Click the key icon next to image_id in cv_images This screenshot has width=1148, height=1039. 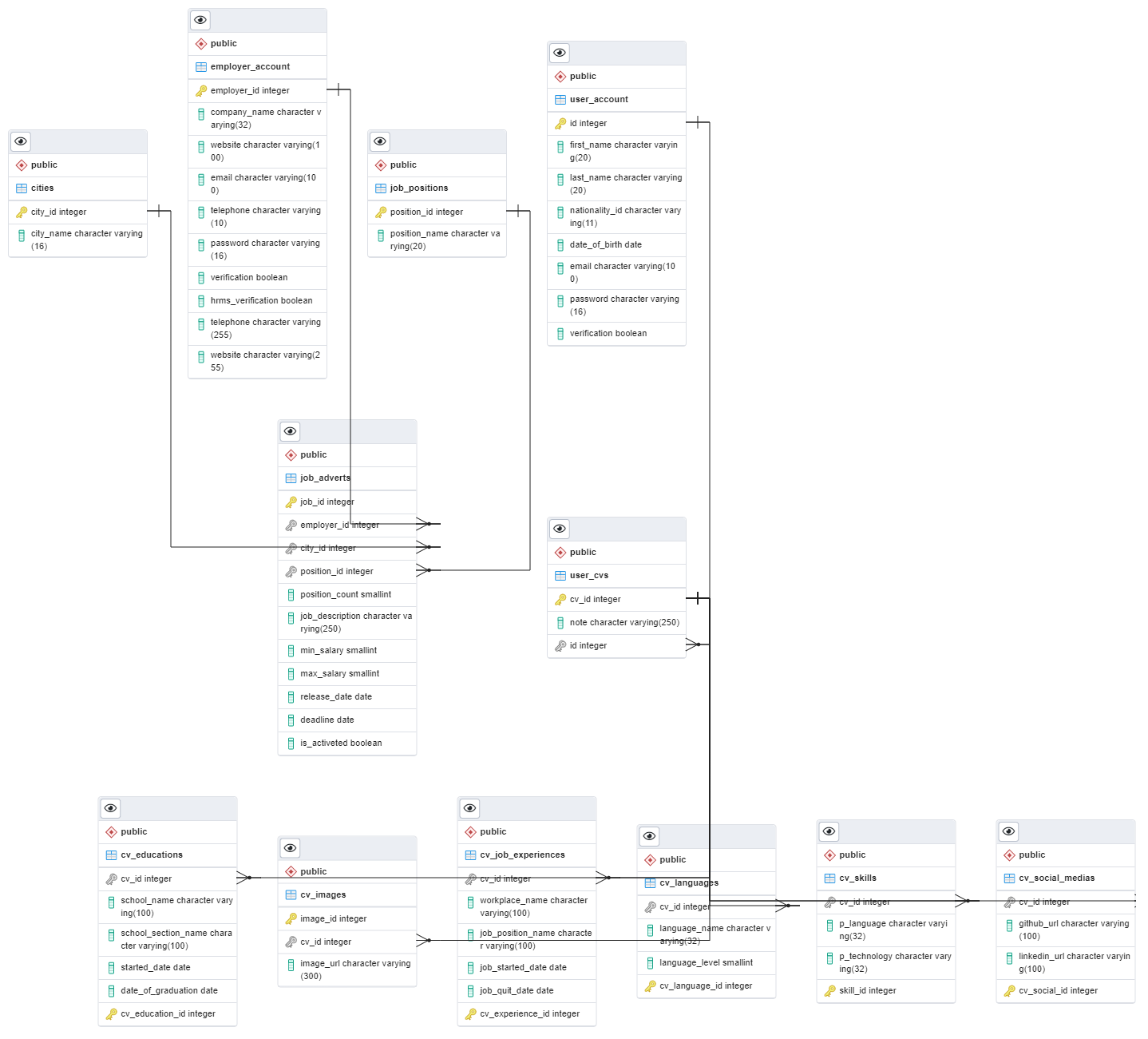click(x=291, y=918)
